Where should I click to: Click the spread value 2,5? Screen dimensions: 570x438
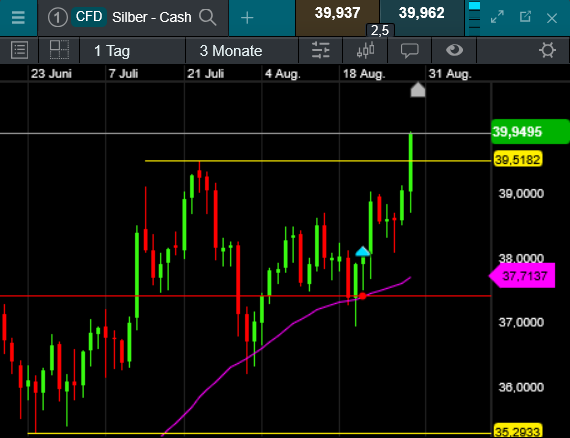pyautogui.click(x=380, y=30)
